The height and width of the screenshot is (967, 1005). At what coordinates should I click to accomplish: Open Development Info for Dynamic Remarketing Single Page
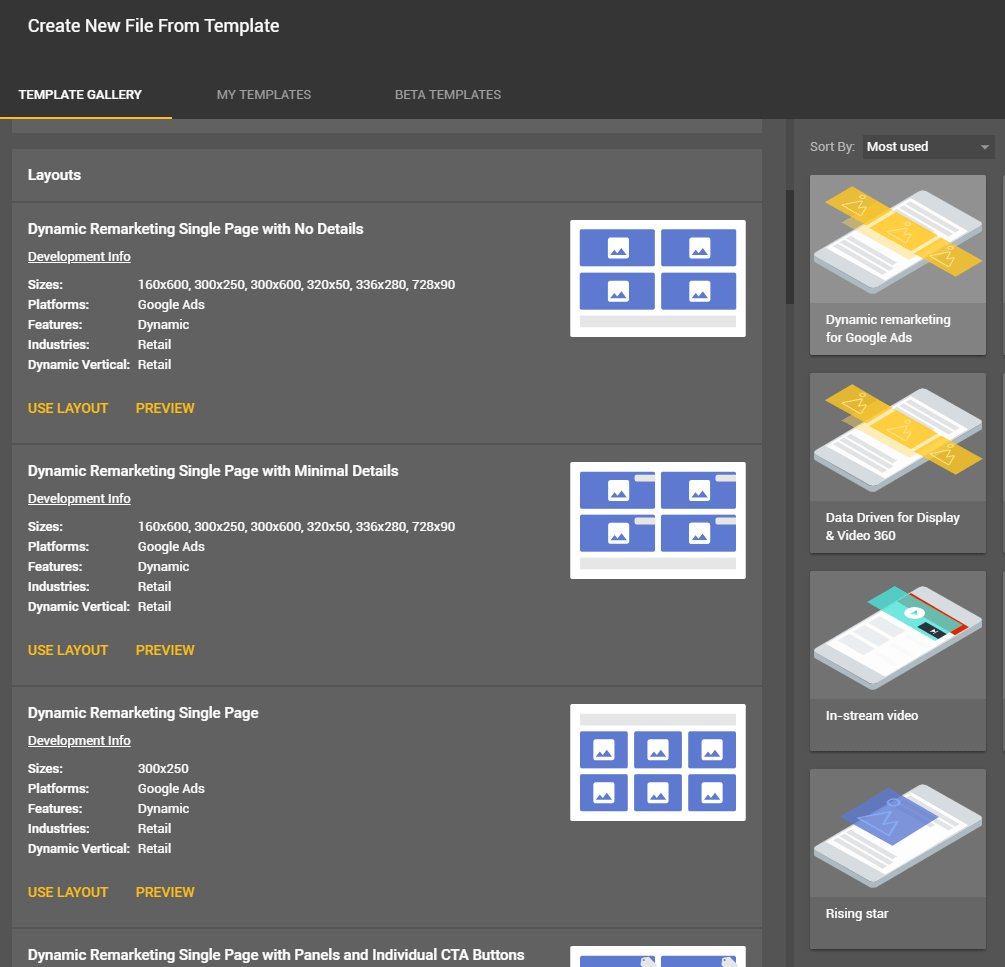pos(79,740)
